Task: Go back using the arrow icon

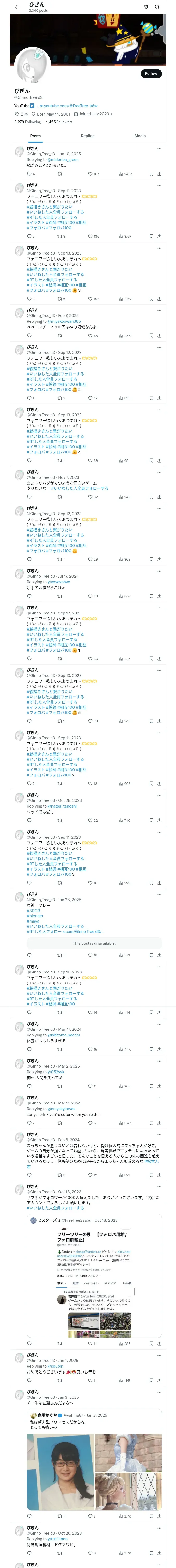Action: click(x=17, y=7)
